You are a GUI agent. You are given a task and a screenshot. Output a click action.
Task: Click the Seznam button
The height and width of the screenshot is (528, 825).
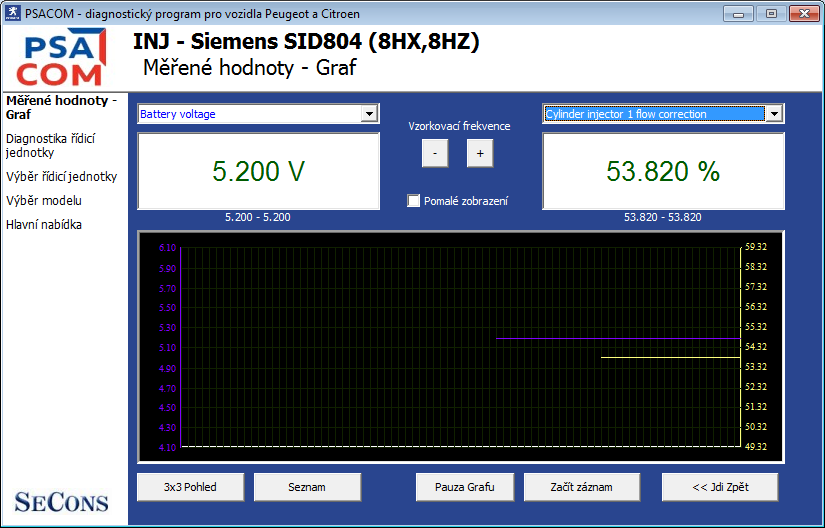pyautogui.click(x=307, y=487)
